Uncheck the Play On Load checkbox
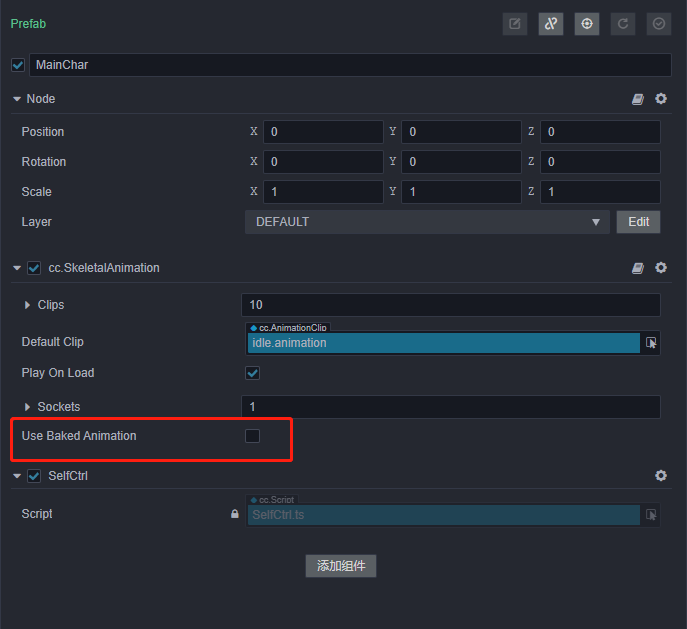 point(252,373)
